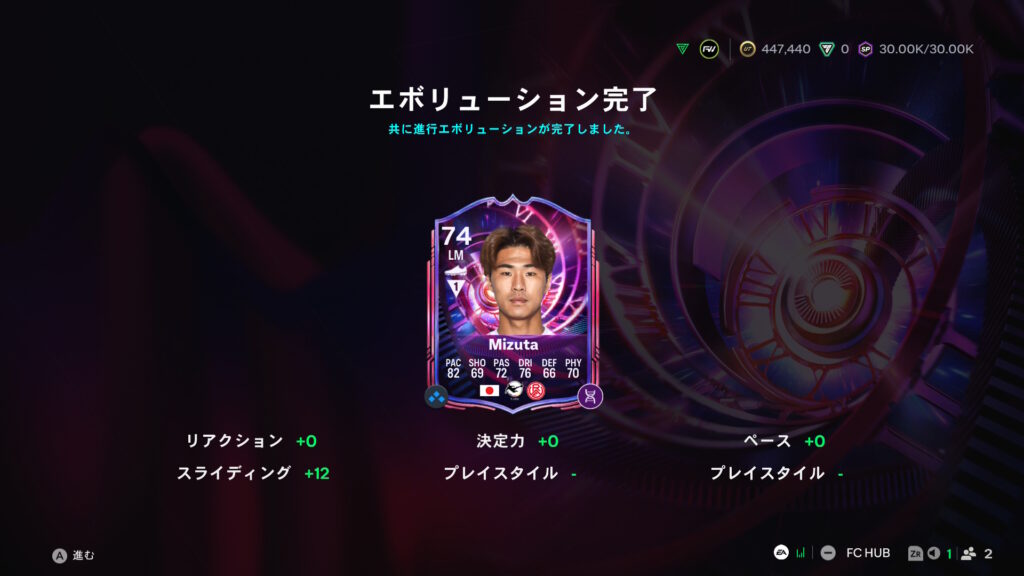
Task: Click the red club crest on card
Action: tap(536, 391)
